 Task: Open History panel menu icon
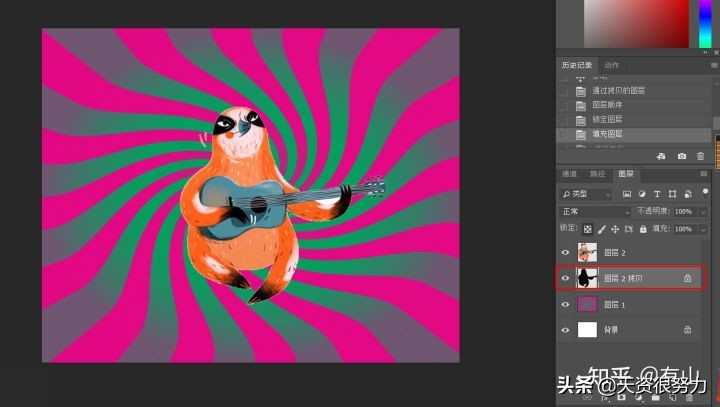(714, 66)
